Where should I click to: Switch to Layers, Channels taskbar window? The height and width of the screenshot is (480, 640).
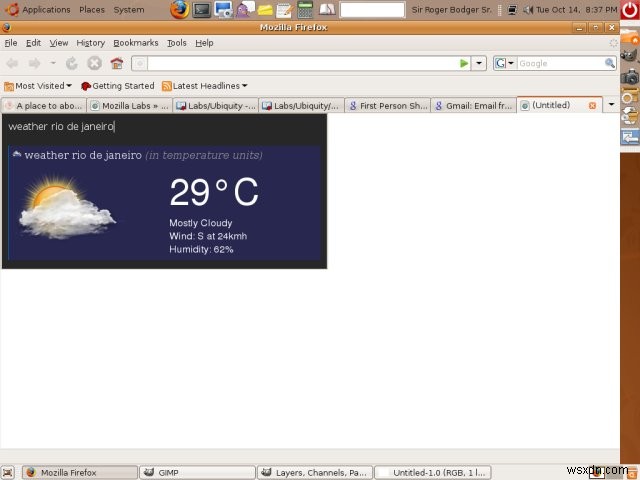(x=315, y=473)
